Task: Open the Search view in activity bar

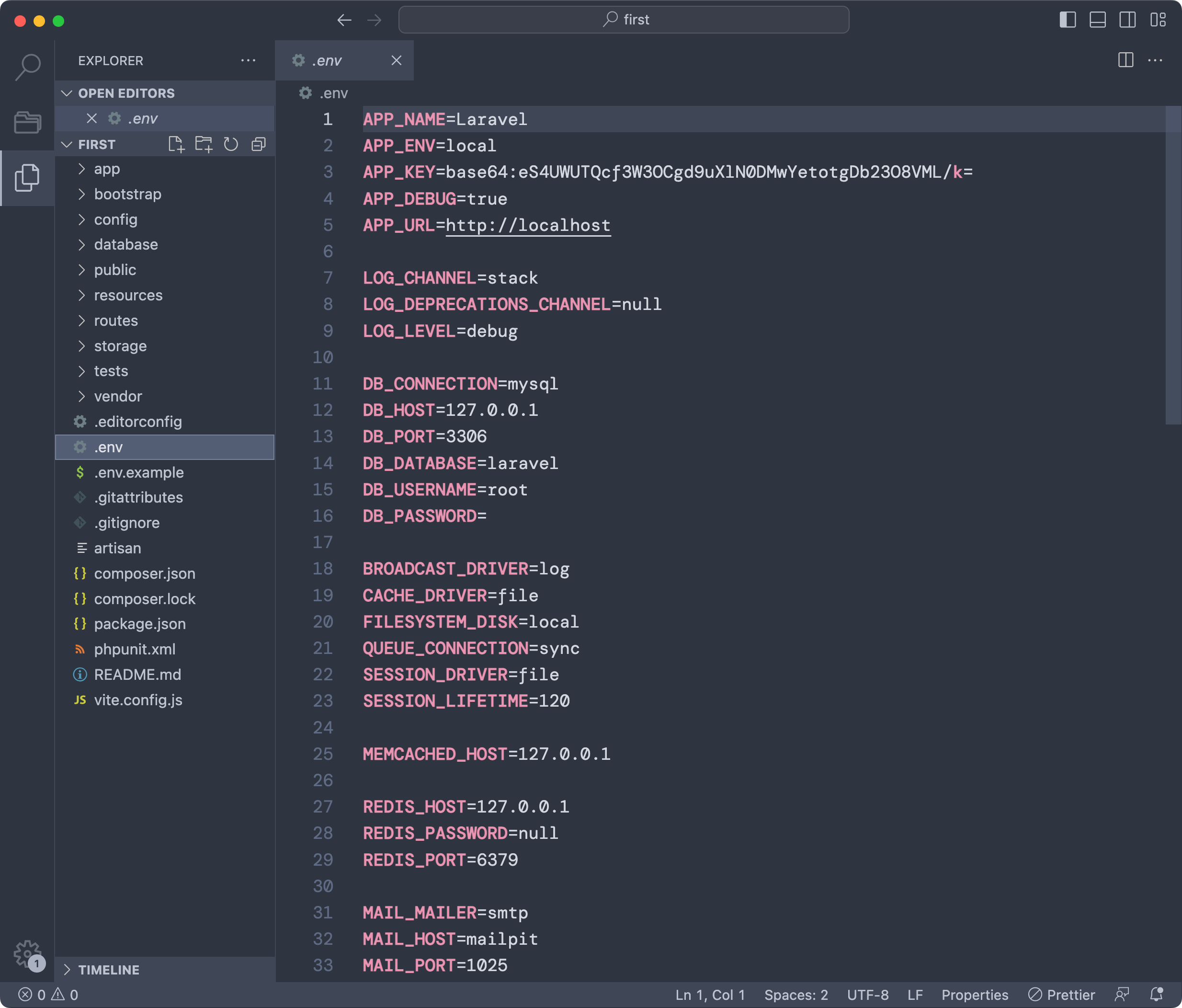Action: coord(27,68)
